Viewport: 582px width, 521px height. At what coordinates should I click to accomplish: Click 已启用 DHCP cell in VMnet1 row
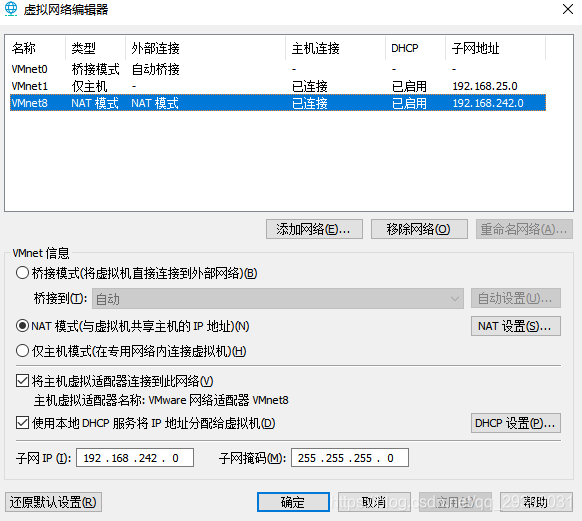click(409, 86)
